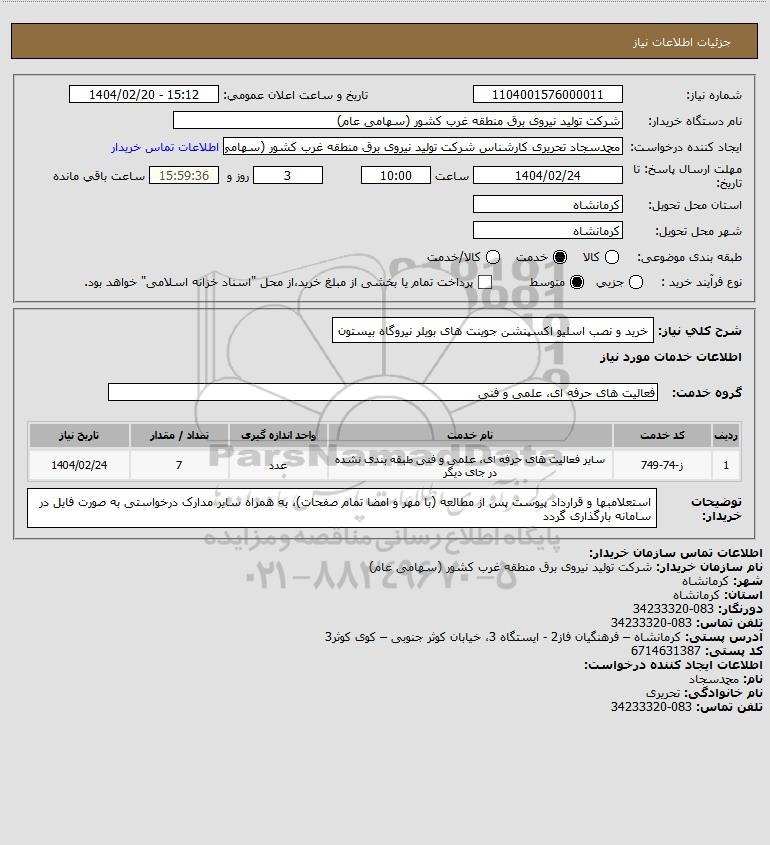The image size is (770, 845).
Task: Click general description field خرید و نصب اسلیو
Action: pos(492,330)
